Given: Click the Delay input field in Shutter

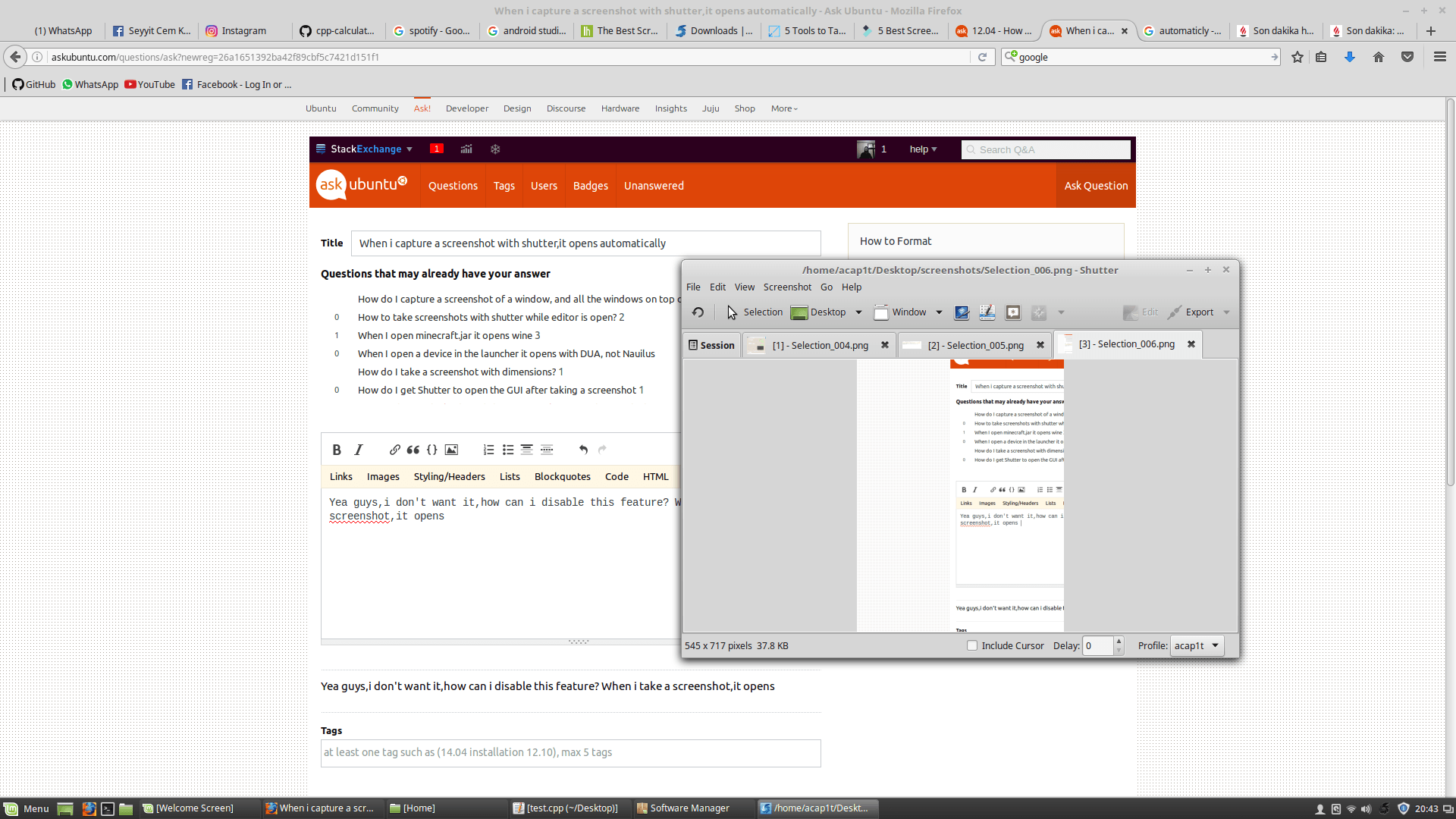Looking at the screenshot, I should pyautogui.click(x=1097, y=645).
